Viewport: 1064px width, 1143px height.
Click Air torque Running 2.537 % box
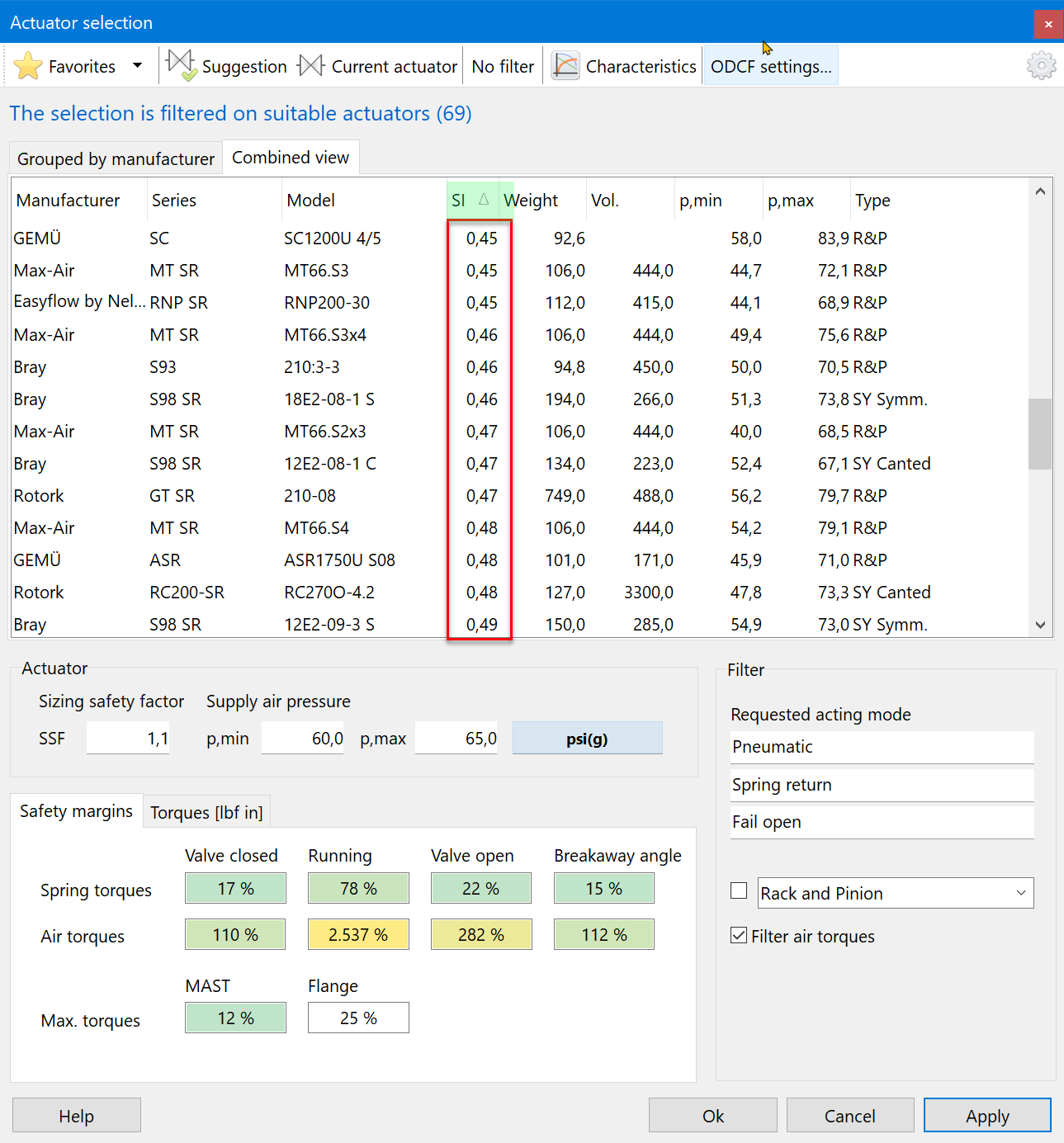tap(358, 934)
